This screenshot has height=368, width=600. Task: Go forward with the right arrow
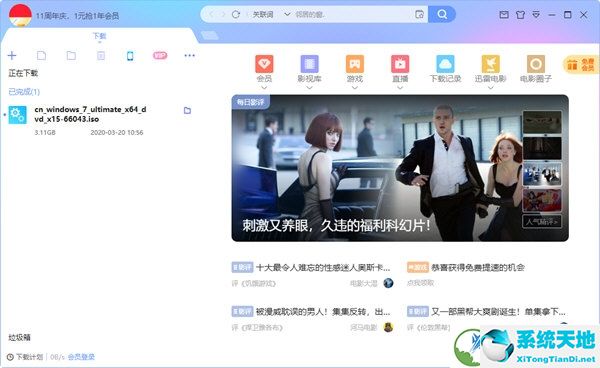tap(223, 14)
